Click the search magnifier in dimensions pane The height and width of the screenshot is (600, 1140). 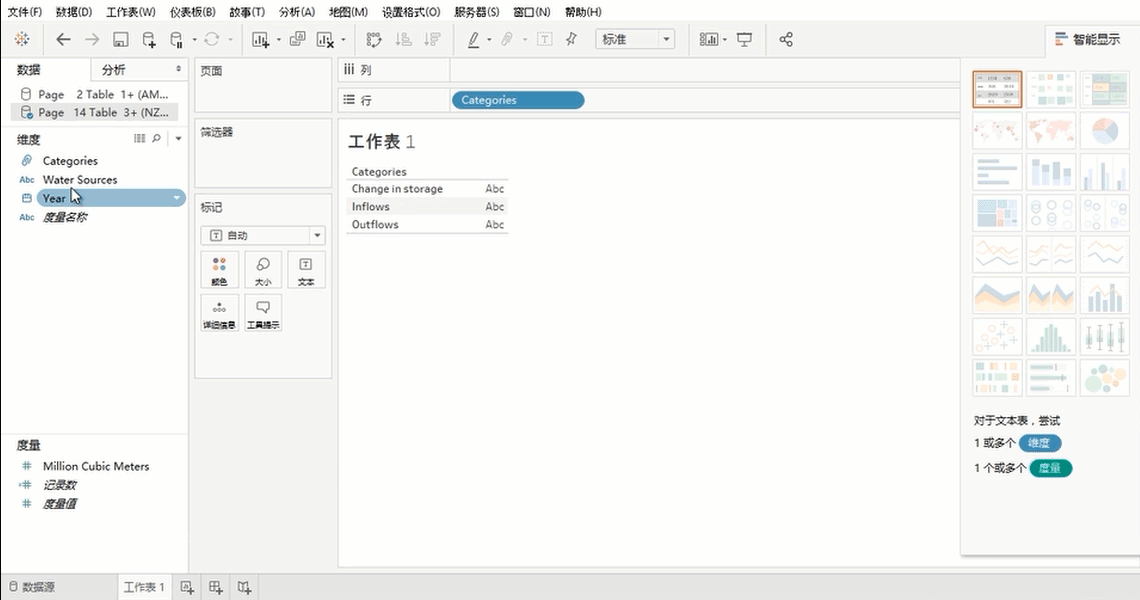[x=157, y=139]
